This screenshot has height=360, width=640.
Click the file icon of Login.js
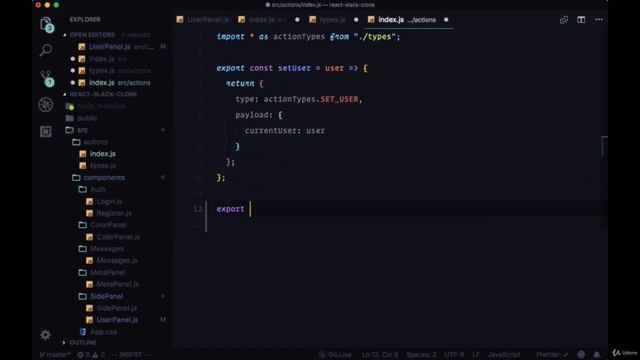click(x=89, y=201)
